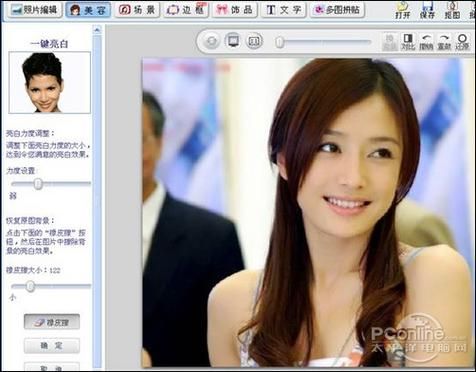Click the 确定 (confirm) button

click(52, 346)
